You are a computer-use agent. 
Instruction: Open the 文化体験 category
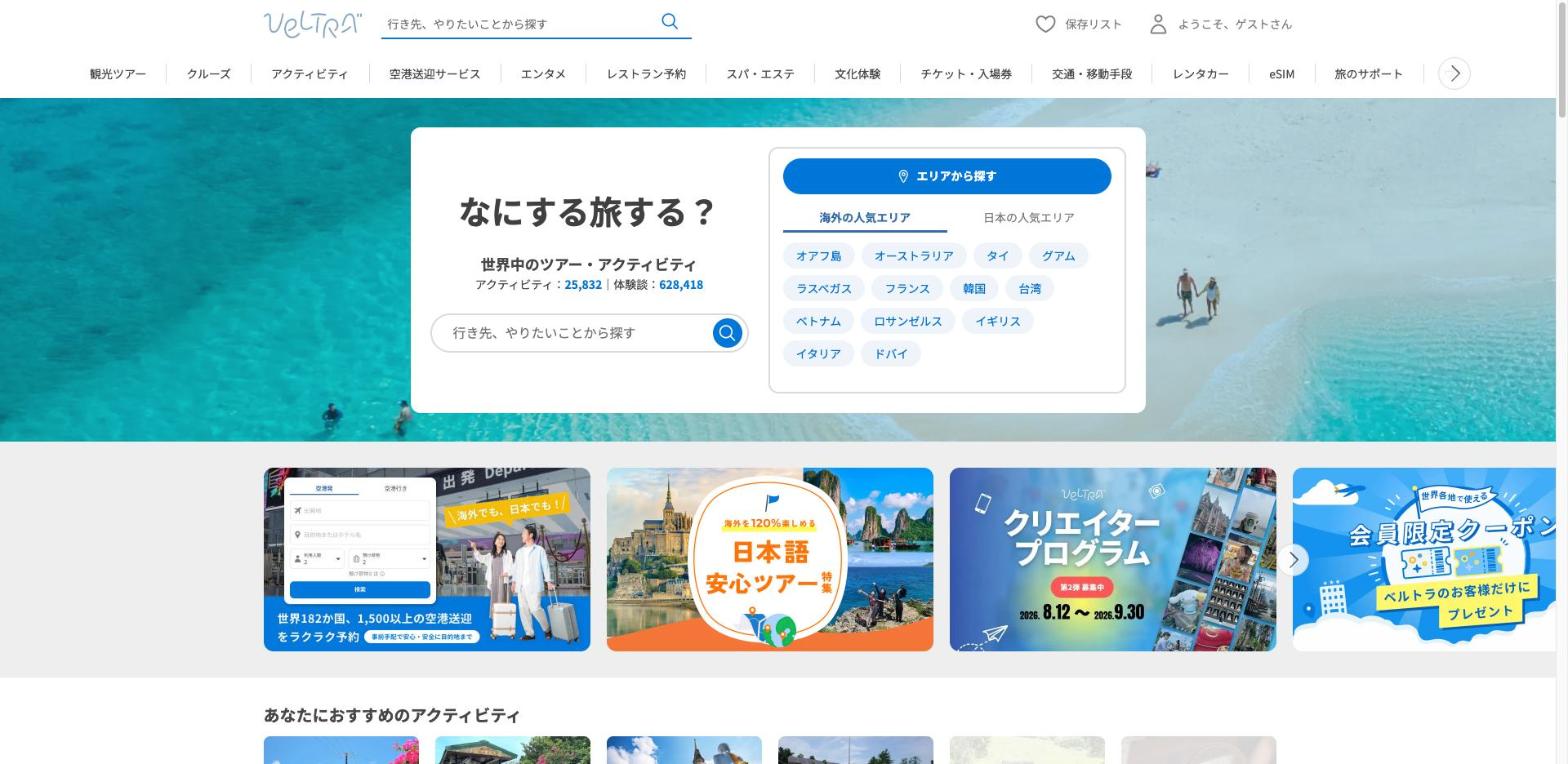pyautogui.click(x=858, y=74)
